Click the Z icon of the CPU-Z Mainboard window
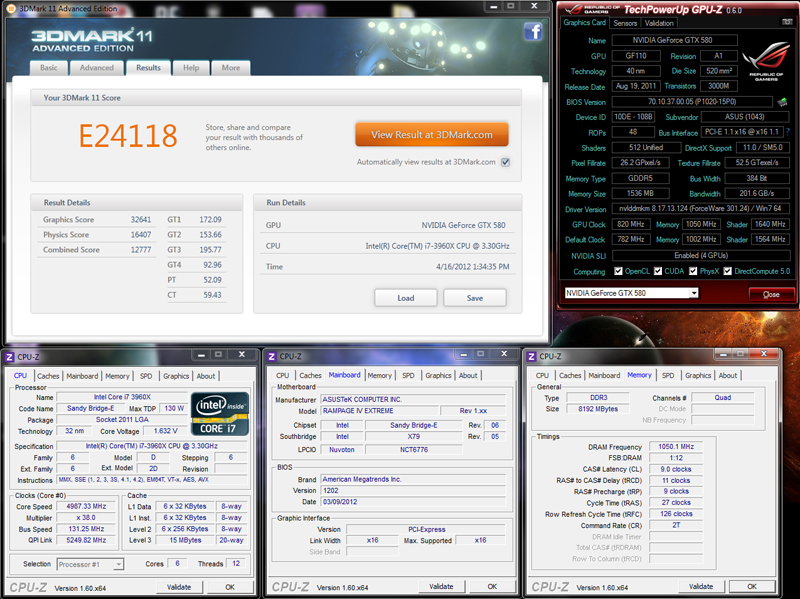This screenshot has width=800, height=599. click(x=272, y=356)
